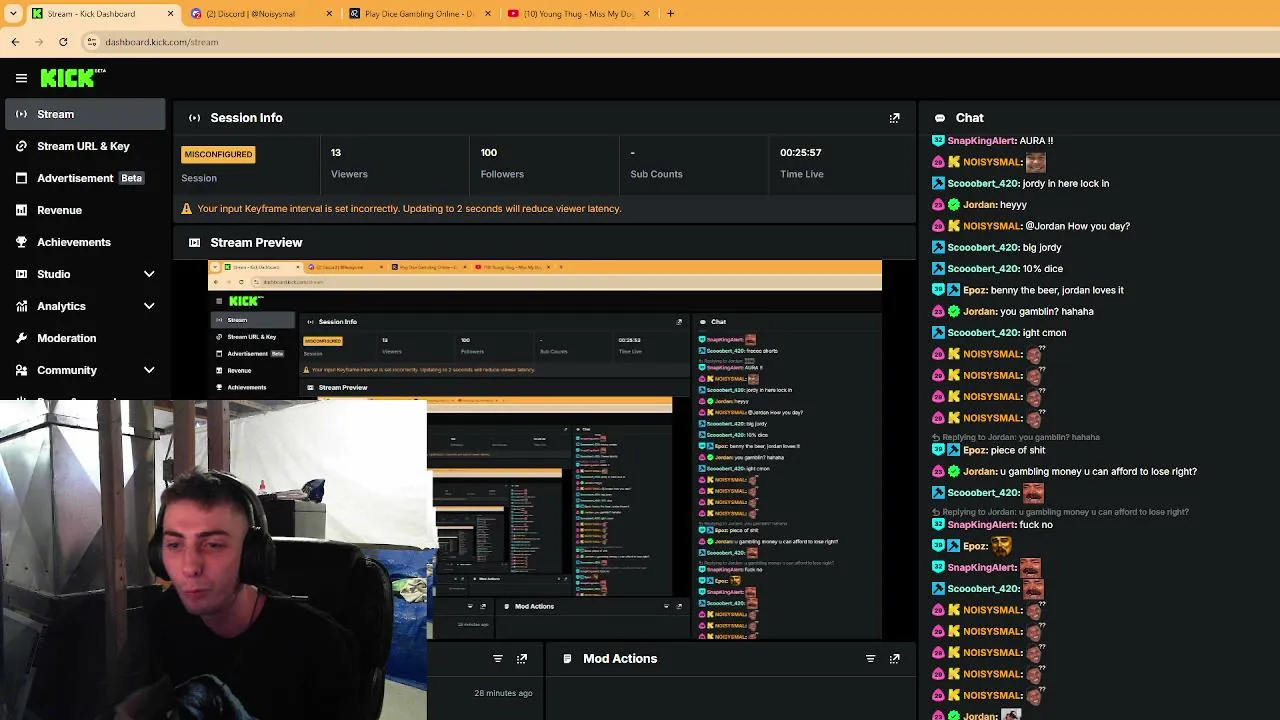Select Stream in the sidebar
Viewport: 1280px width, 720px height.
coord(84,114)
